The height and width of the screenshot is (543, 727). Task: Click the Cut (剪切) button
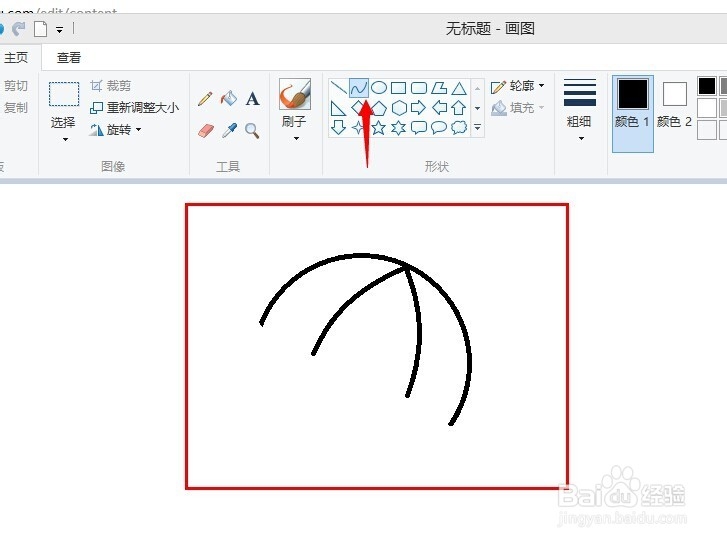(15, 86)
